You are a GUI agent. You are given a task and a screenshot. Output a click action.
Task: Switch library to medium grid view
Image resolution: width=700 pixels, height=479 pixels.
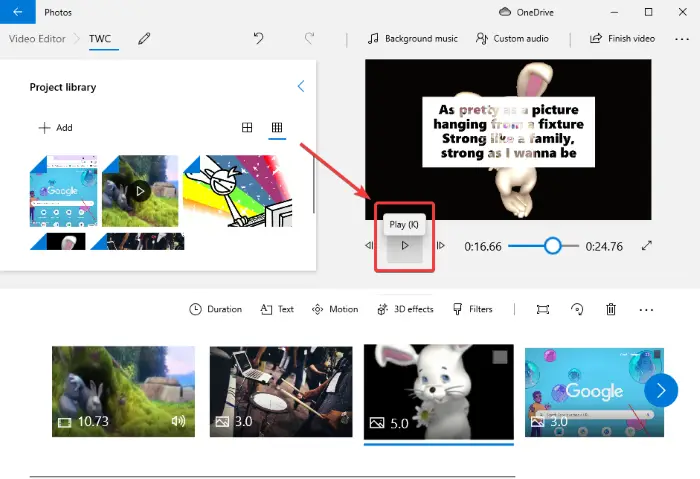point(247,128)
